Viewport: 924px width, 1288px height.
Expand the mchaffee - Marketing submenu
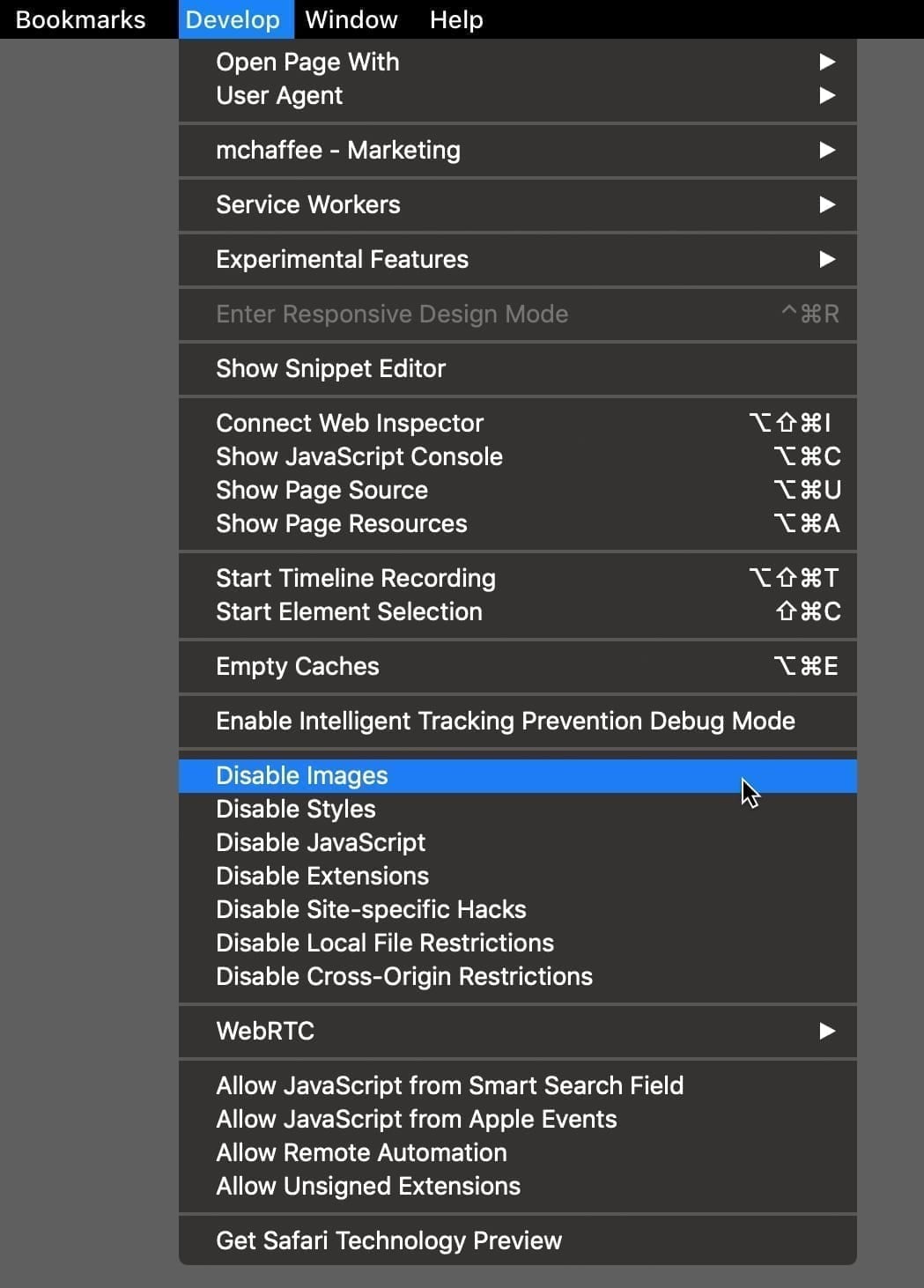338,150
